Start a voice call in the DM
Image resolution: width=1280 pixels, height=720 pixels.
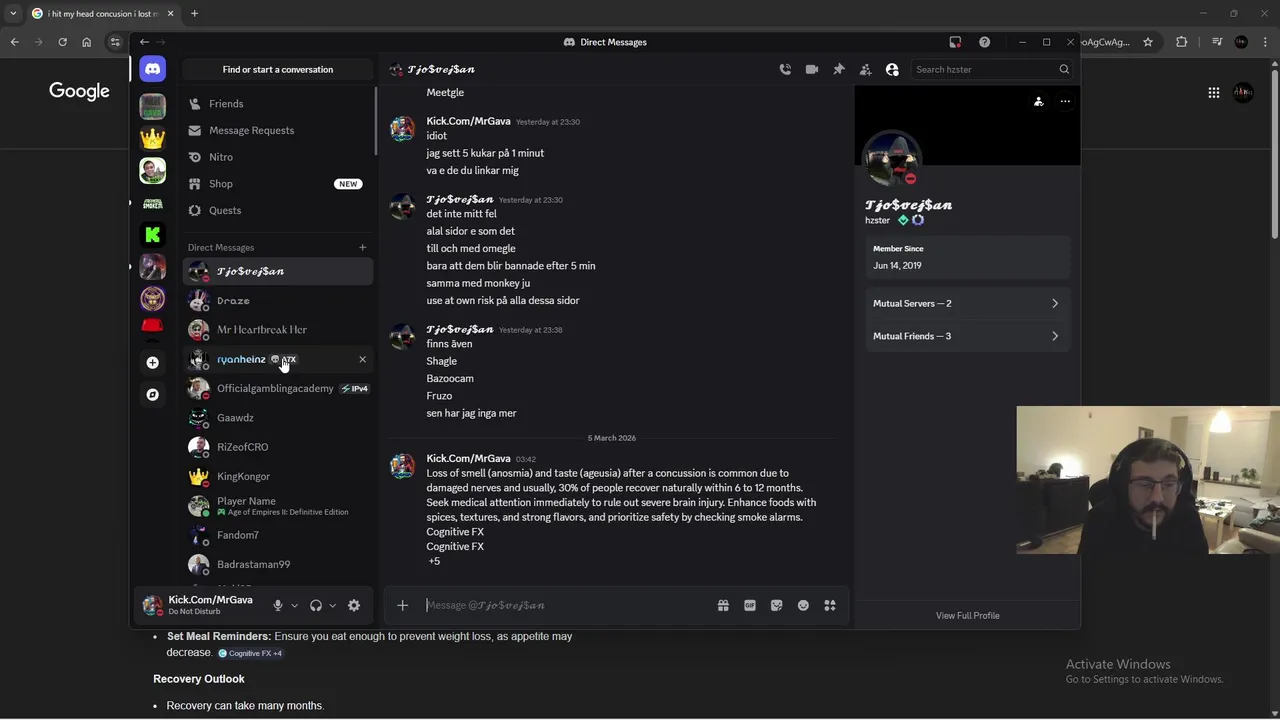[x=785, y=69]
